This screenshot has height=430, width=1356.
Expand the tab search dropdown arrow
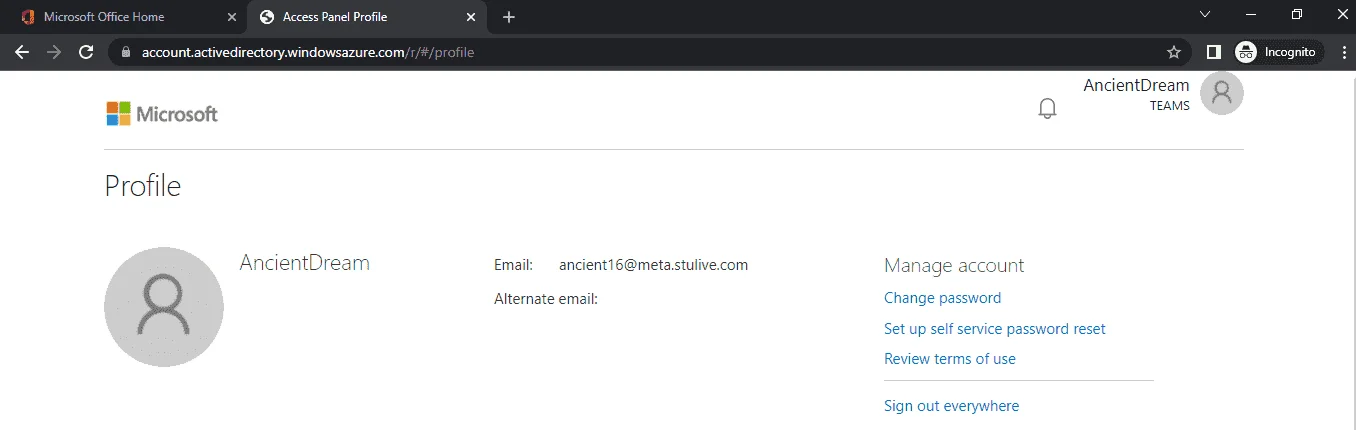tap(1205, 15)
